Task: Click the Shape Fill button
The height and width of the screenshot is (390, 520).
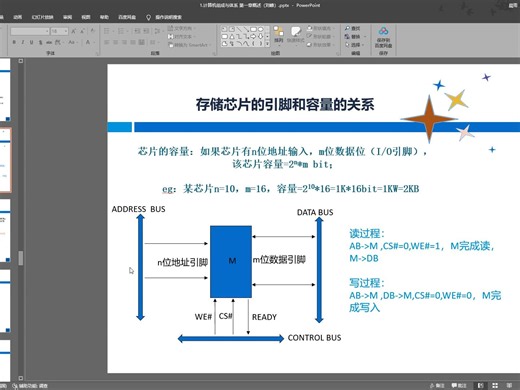Action: click(320, 28)
